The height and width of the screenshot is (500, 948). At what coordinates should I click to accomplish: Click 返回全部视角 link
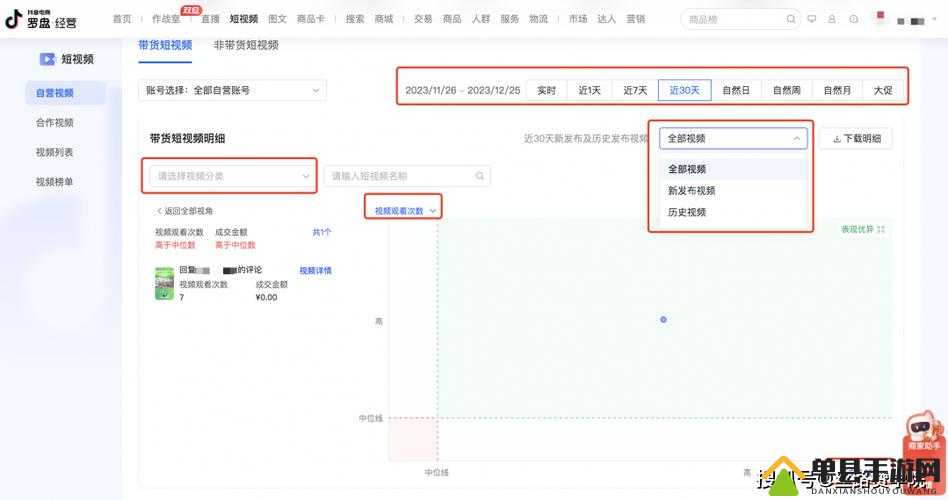(185, 211)
